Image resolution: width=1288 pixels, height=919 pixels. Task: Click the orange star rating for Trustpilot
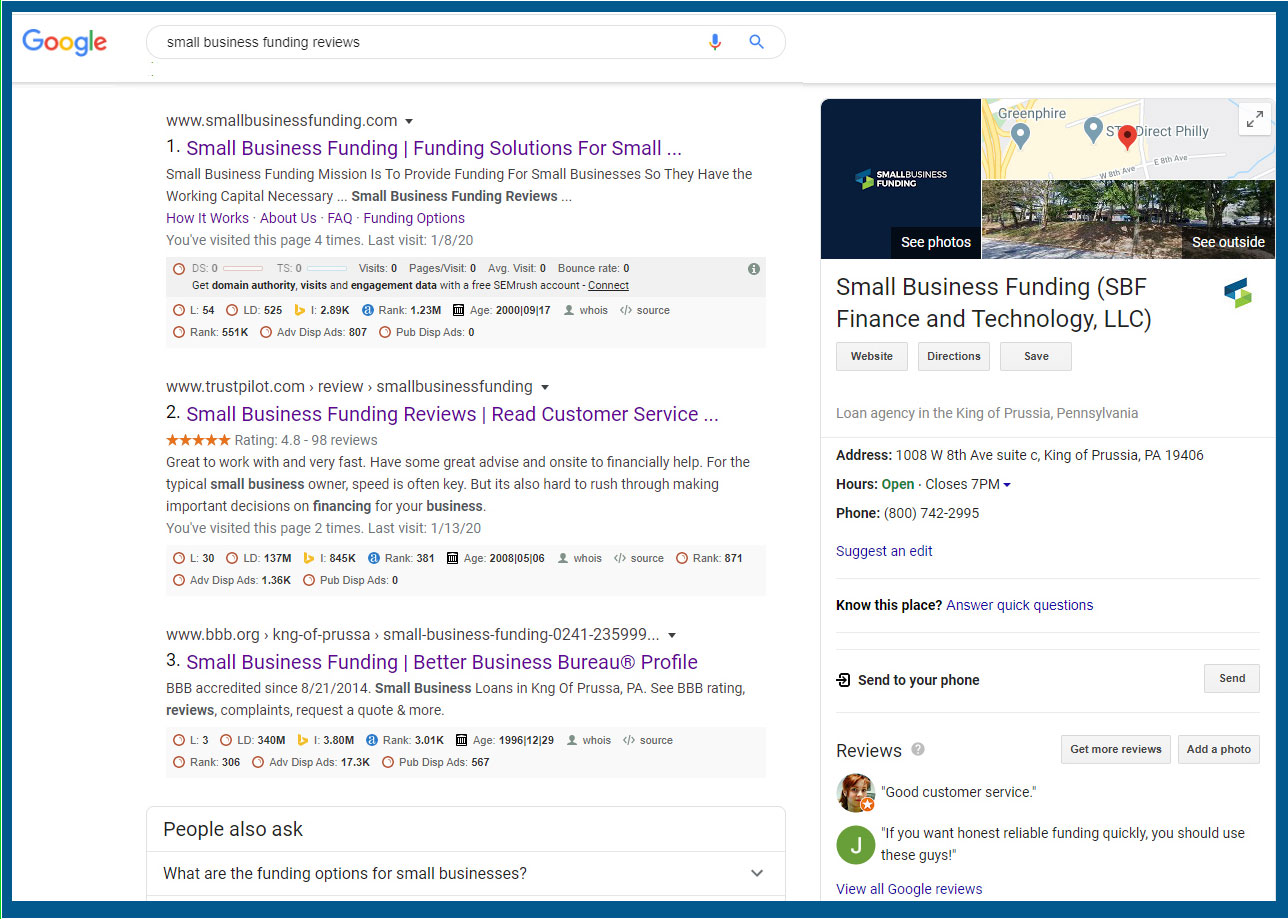198,440
